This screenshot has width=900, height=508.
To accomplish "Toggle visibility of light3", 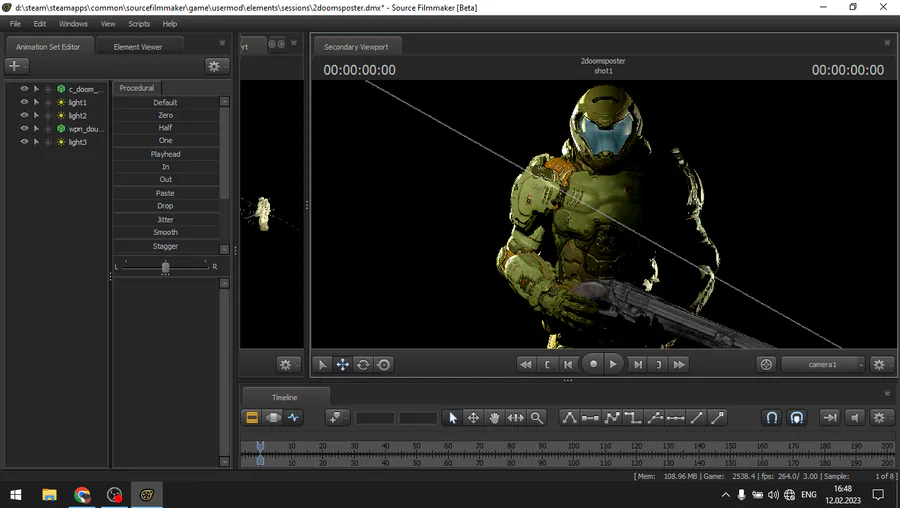I will pos(24,142).
